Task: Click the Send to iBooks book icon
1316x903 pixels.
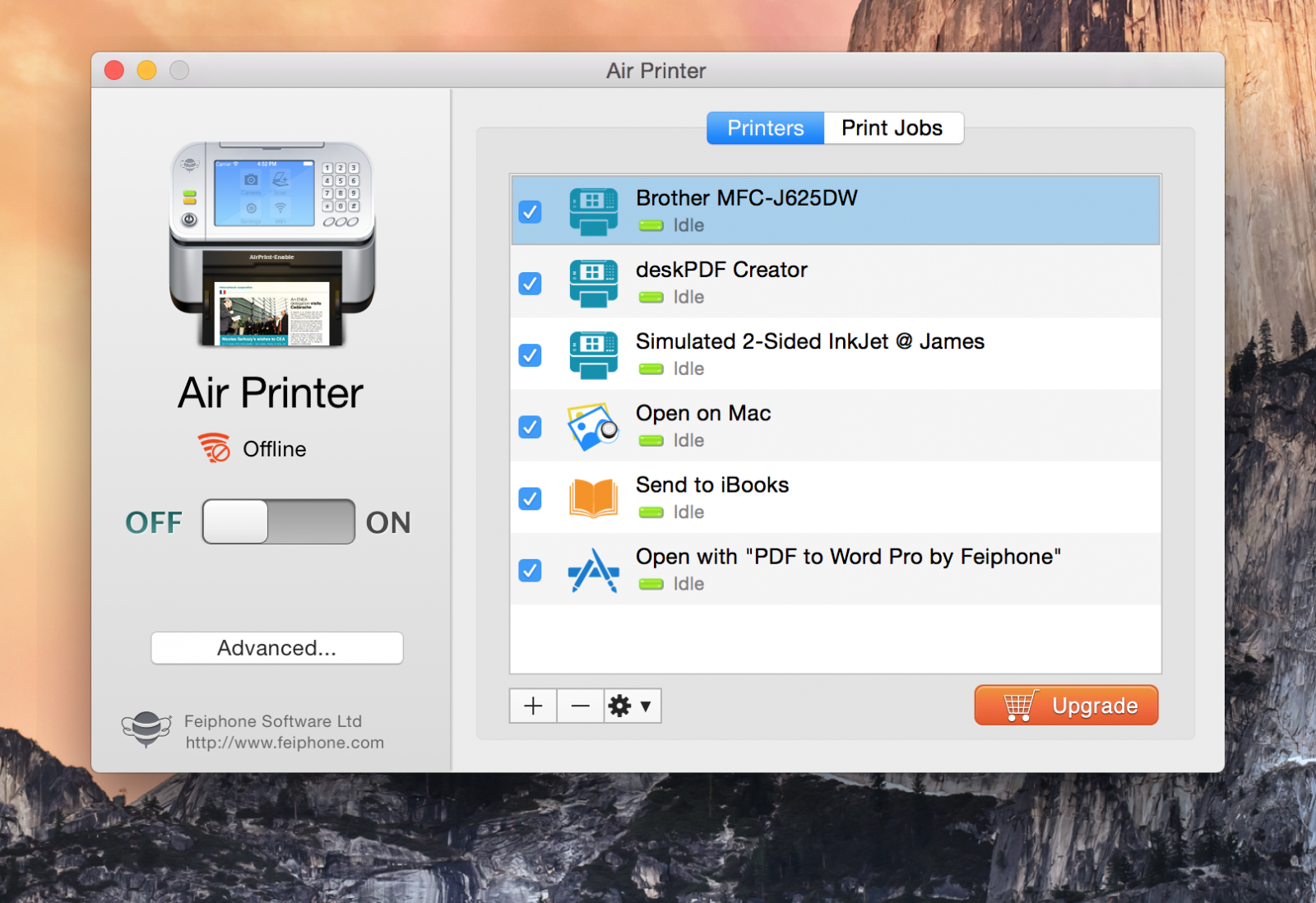Action: (x=593, y=498)
